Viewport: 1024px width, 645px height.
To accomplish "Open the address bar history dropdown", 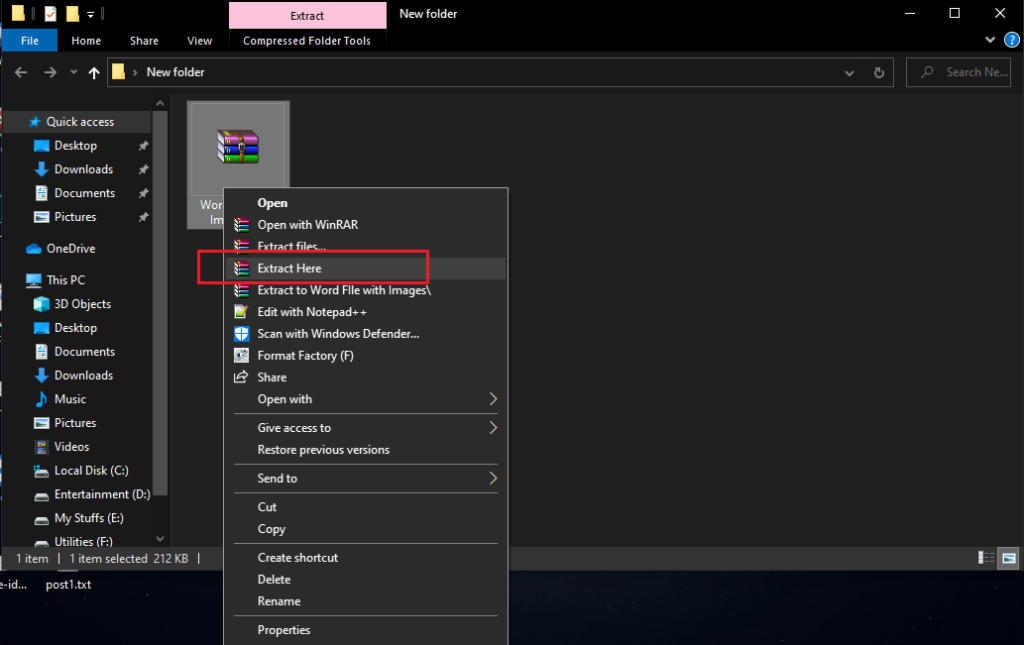I will pos(849,72).
